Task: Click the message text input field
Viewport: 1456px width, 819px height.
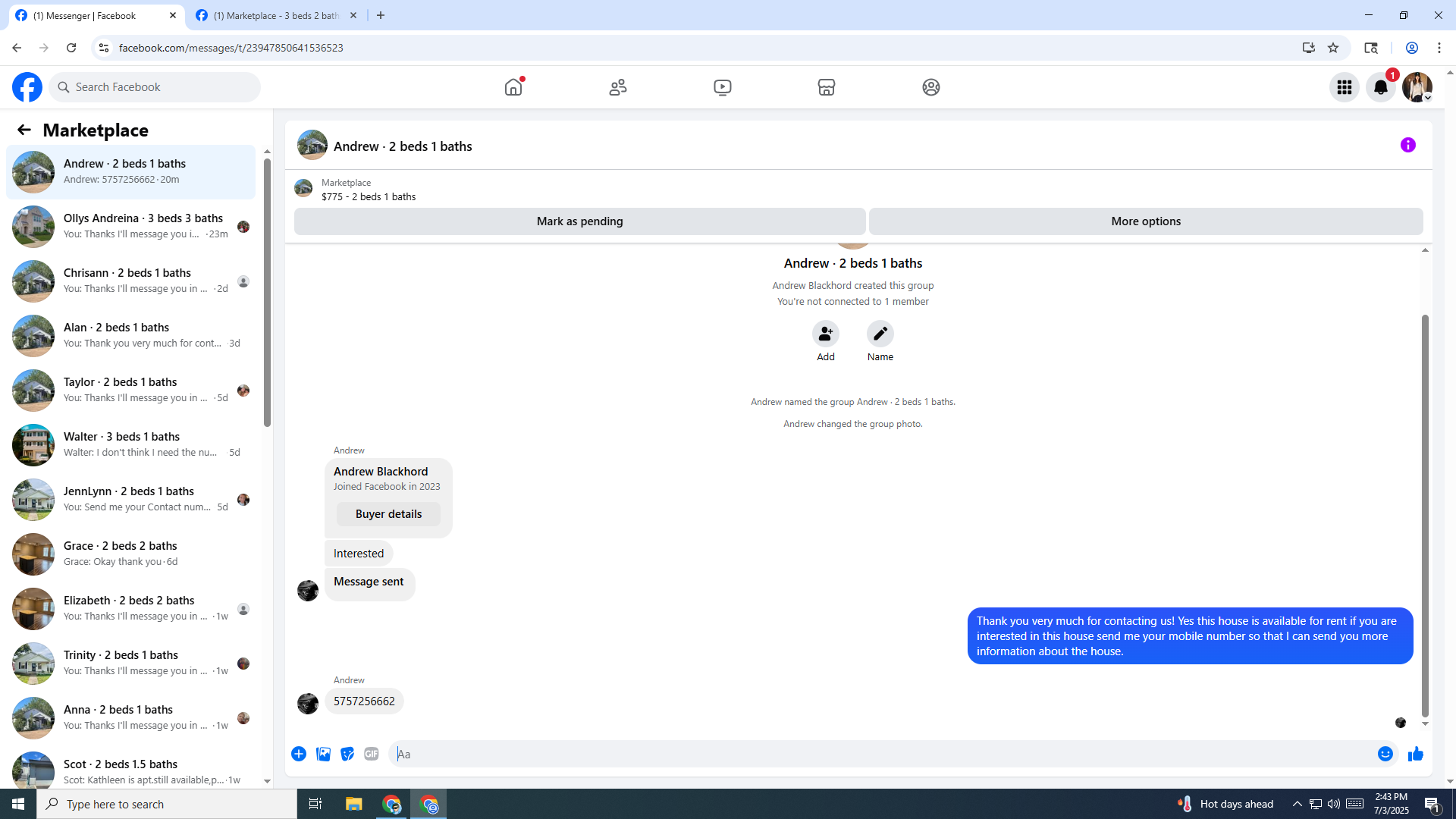Action: [x=880, y=754]
